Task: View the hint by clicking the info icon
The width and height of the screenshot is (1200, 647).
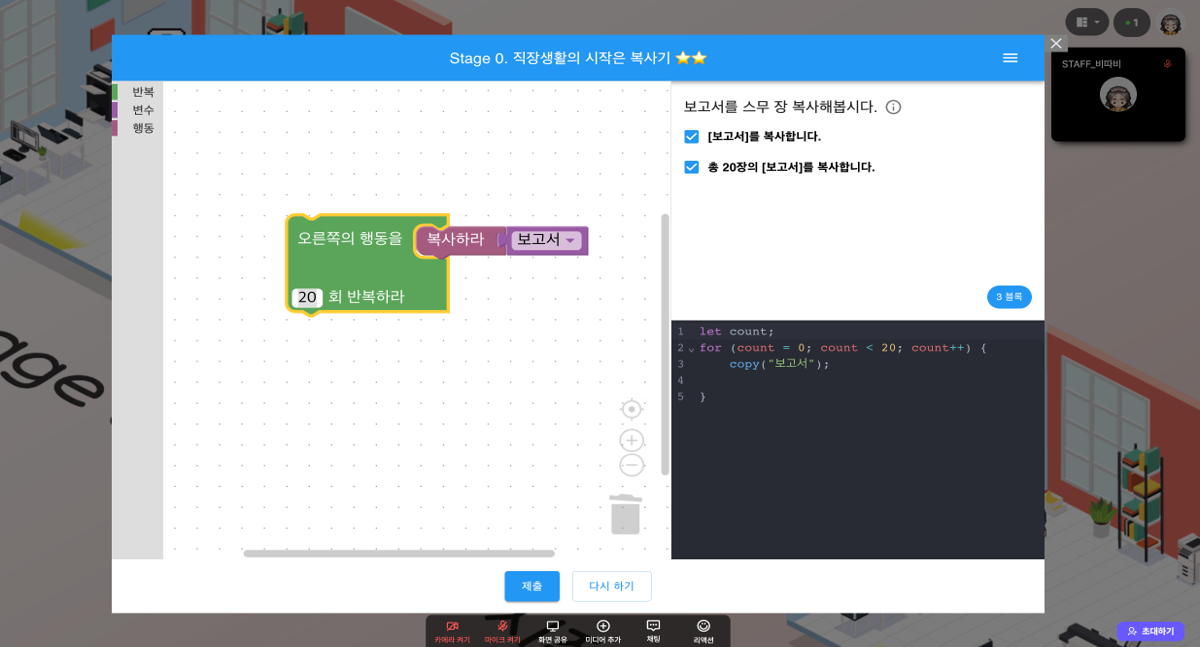Action: pyautogui.click(x=893, y=106)
